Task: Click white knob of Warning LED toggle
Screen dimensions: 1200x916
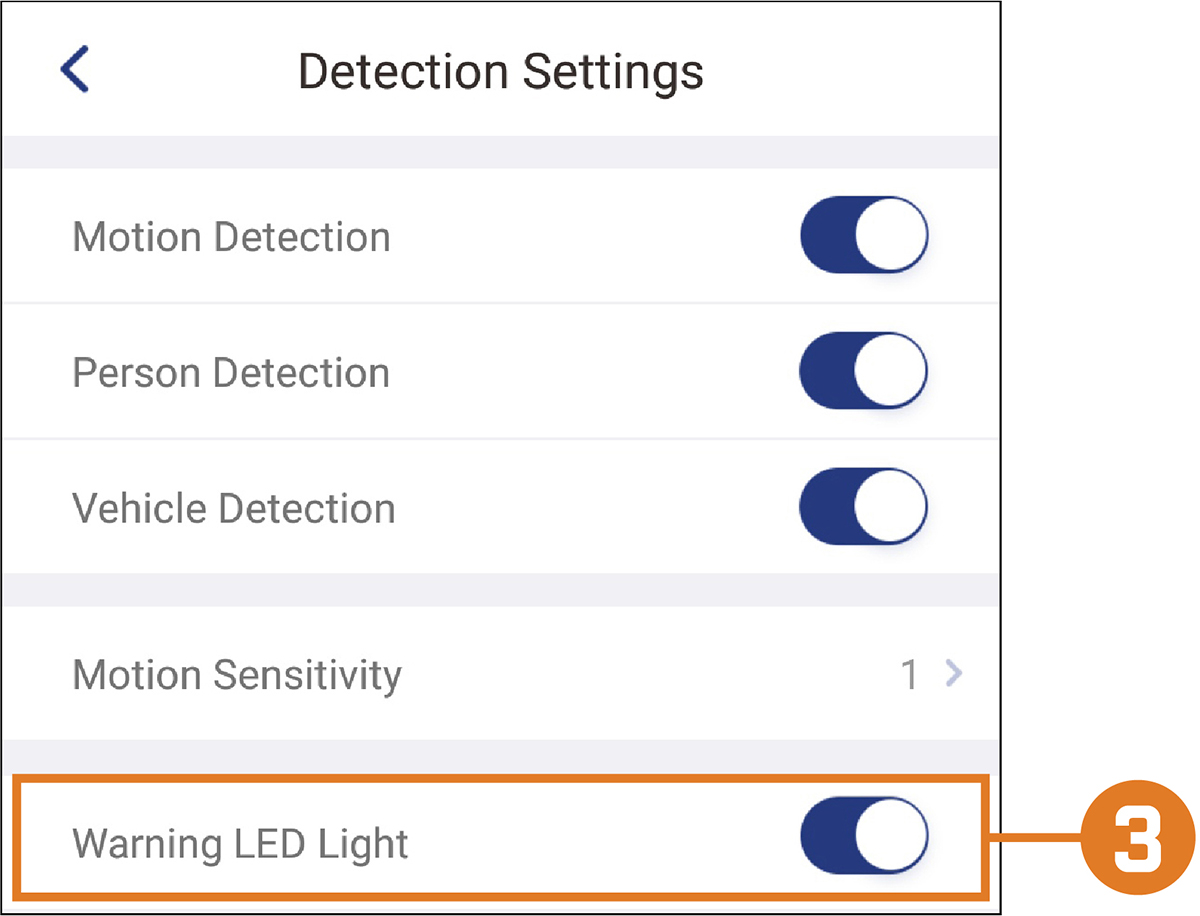Action: 893,833
